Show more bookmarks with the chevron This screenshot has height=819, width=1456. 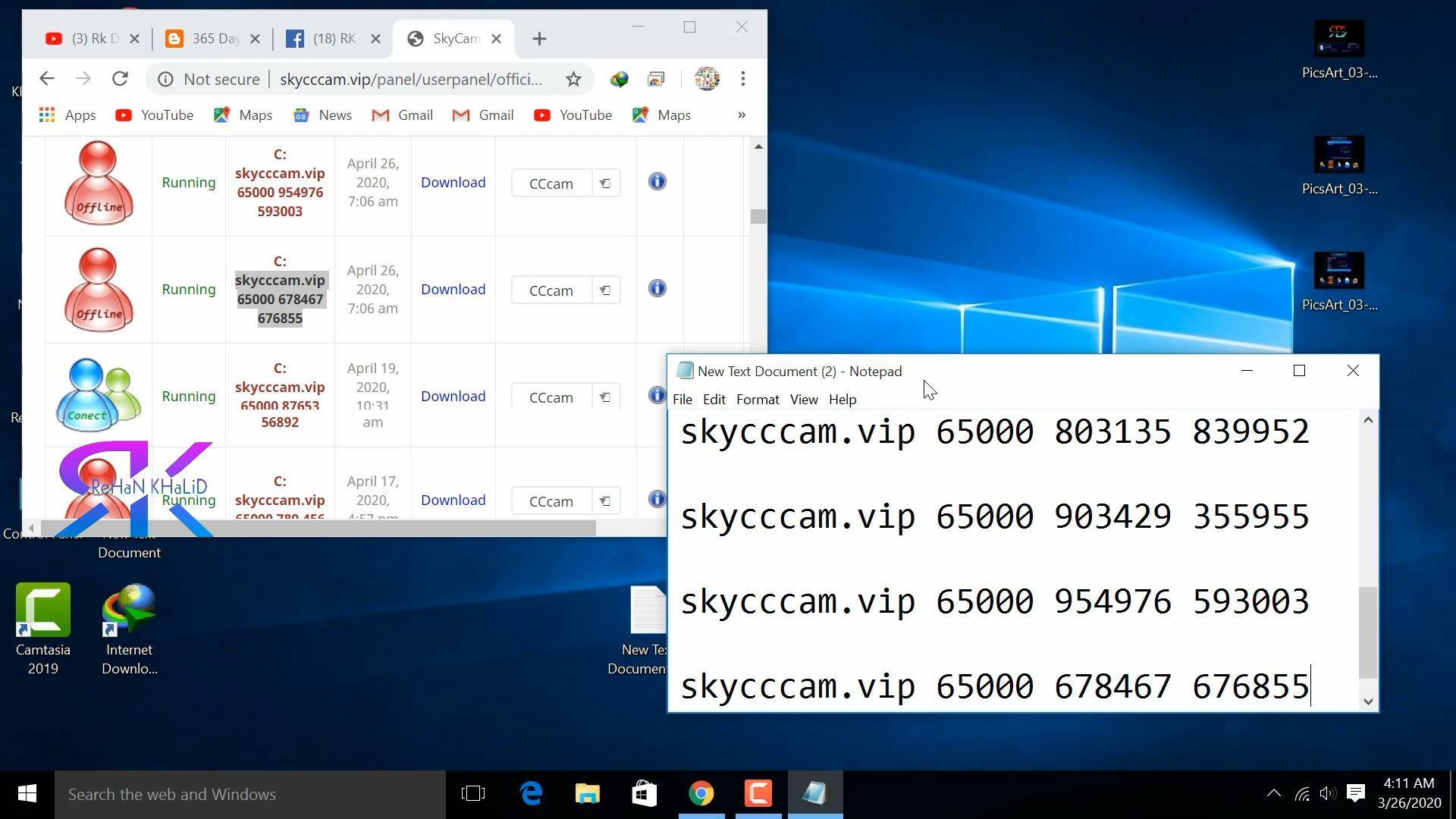pos(742,115)
